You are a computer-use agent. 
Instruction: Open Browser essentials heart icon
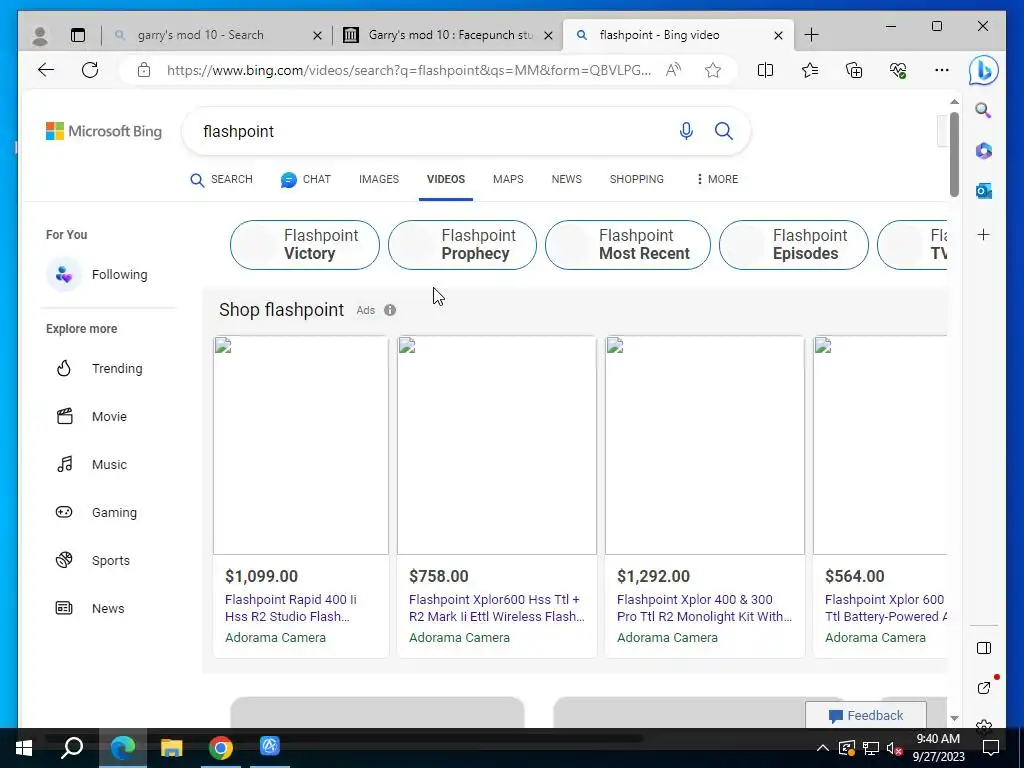898,70
